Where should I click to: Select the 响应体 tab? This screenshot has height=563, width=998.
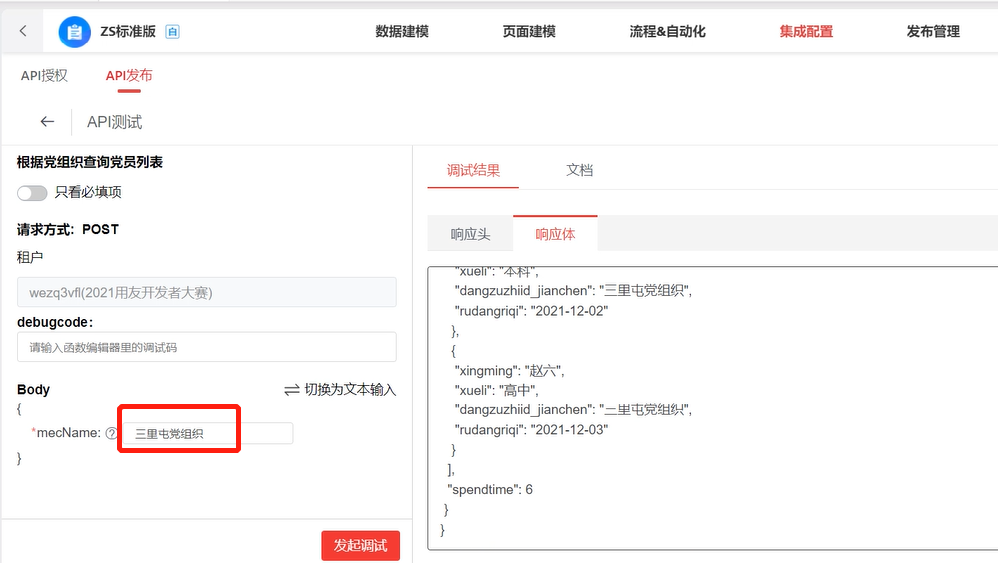pos(555,234)
